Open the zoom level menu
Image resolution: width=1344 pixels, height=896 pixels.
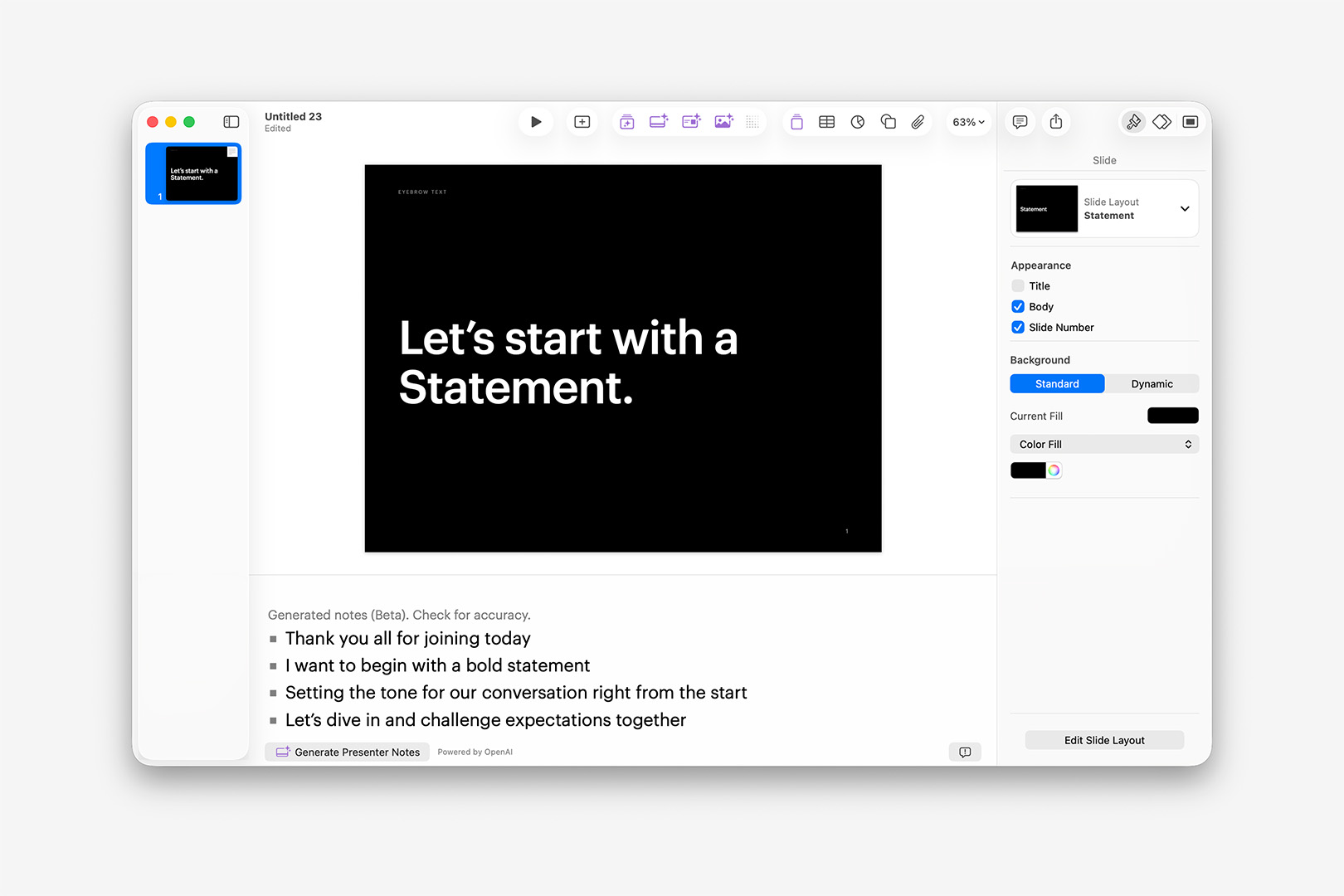click(967, 121)
